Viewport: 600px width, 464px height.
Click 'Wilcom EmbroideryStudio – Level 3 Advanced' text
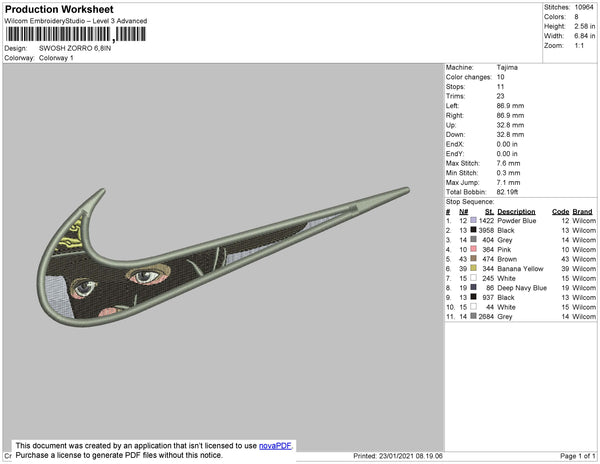(76, 21)
